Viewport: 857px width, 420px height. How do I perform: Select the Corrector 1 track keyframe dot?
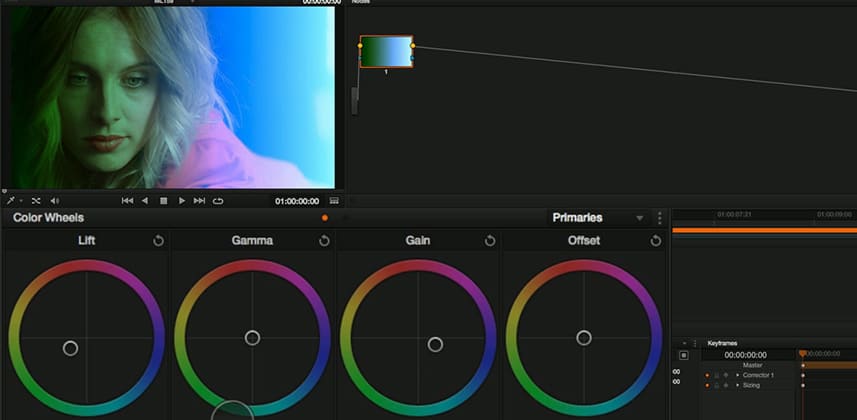point(803,375)
